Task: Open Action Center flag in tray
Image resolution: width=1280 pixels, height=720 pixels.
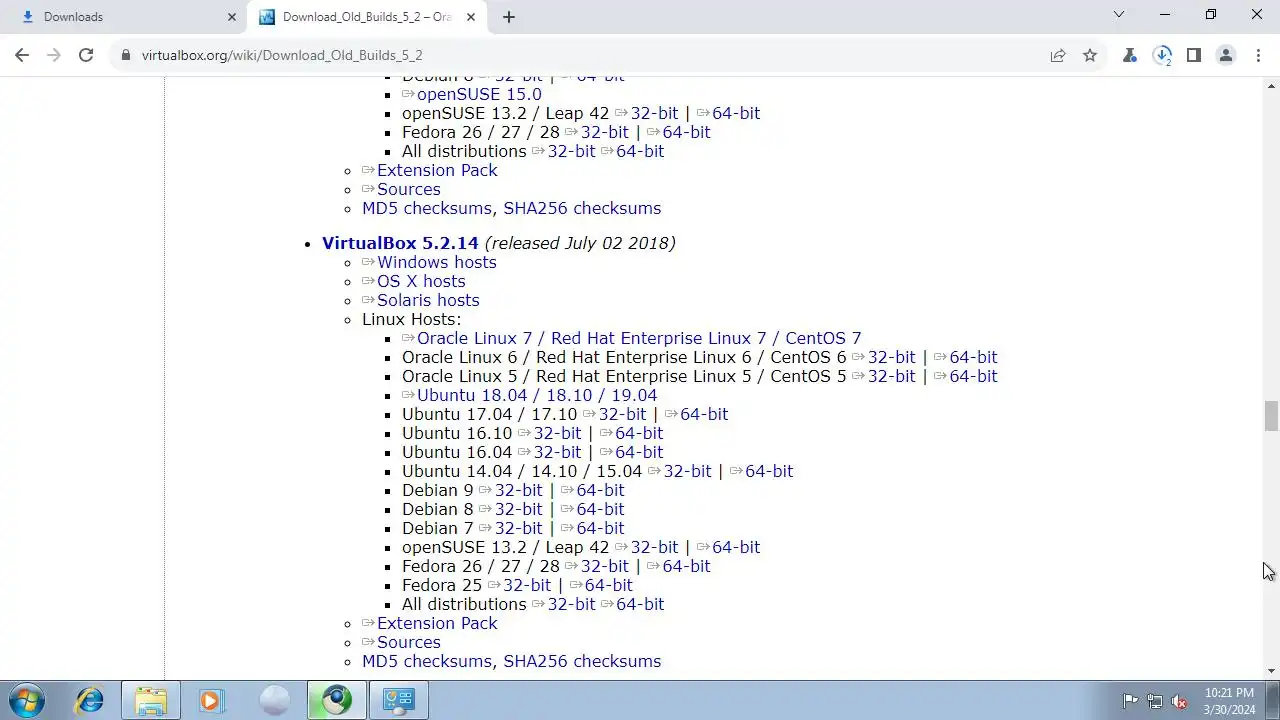Action: click(1130, 701)
